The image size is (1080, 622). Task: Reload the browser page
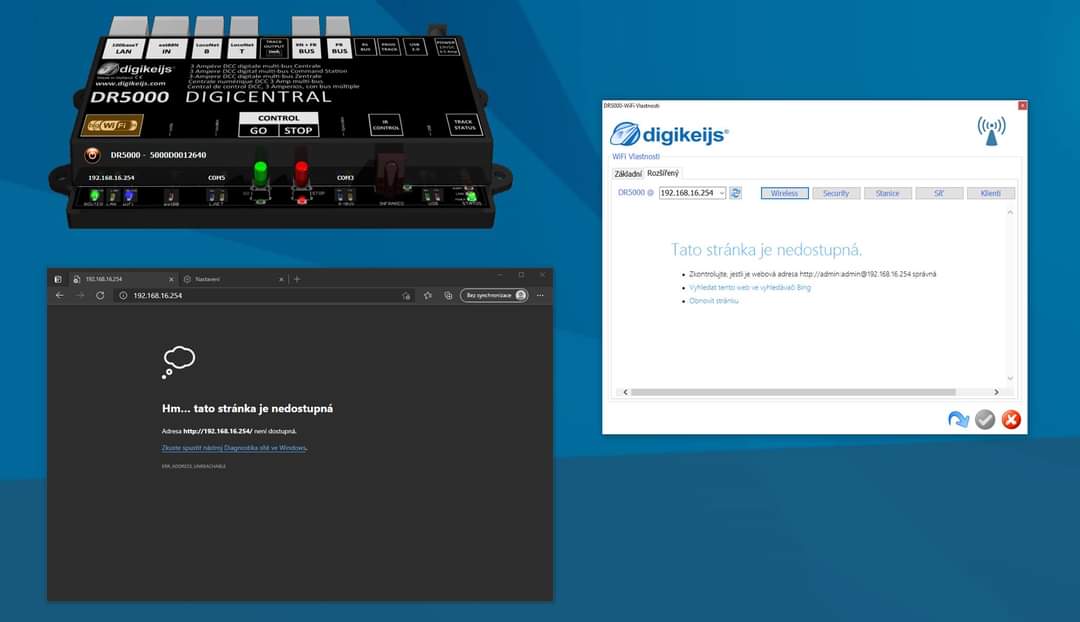pyautogui.click(x=100, y=295)
